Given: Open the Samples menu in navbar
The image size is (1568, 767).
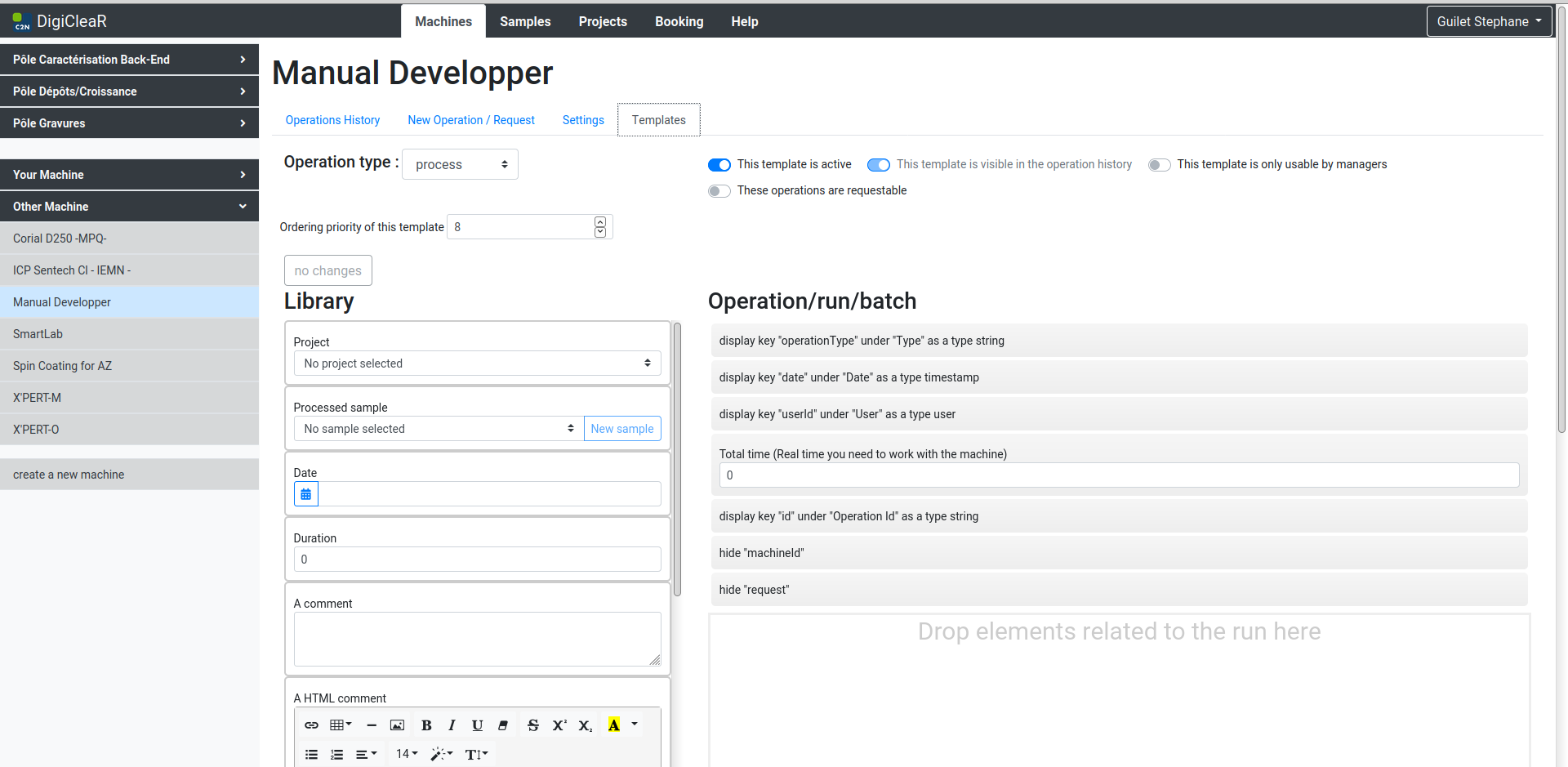Looking at the screenshot, I should tap(525, 21).
